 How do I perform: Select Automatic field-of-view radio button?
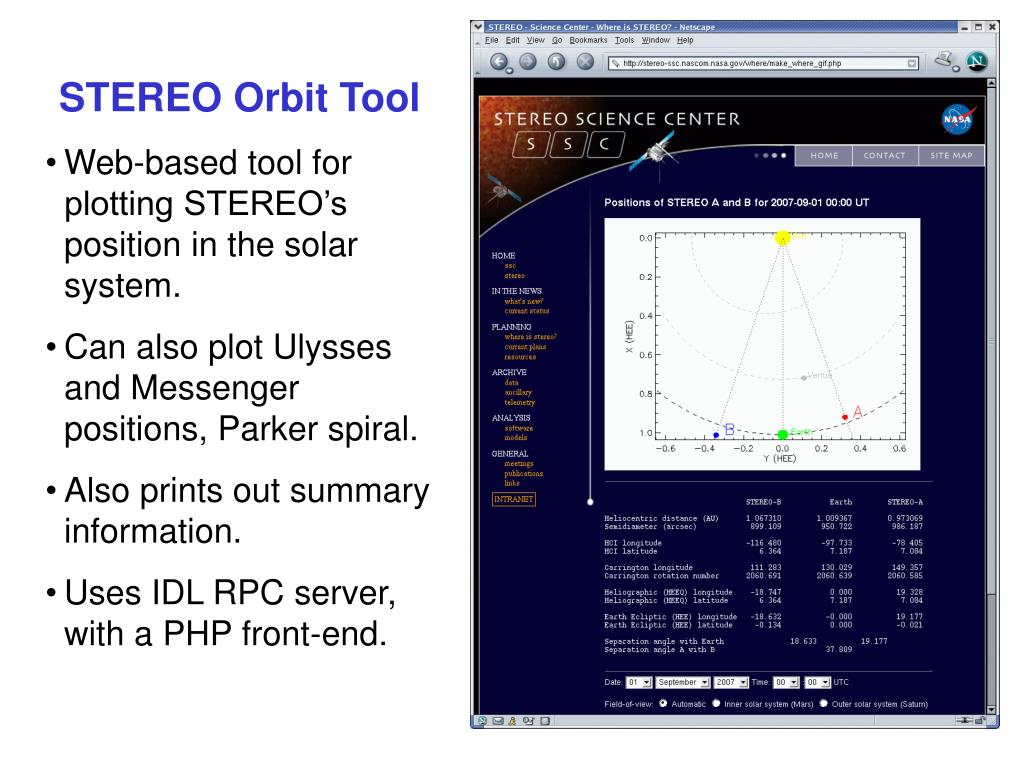pyautogui.click(x=663, y=703)
